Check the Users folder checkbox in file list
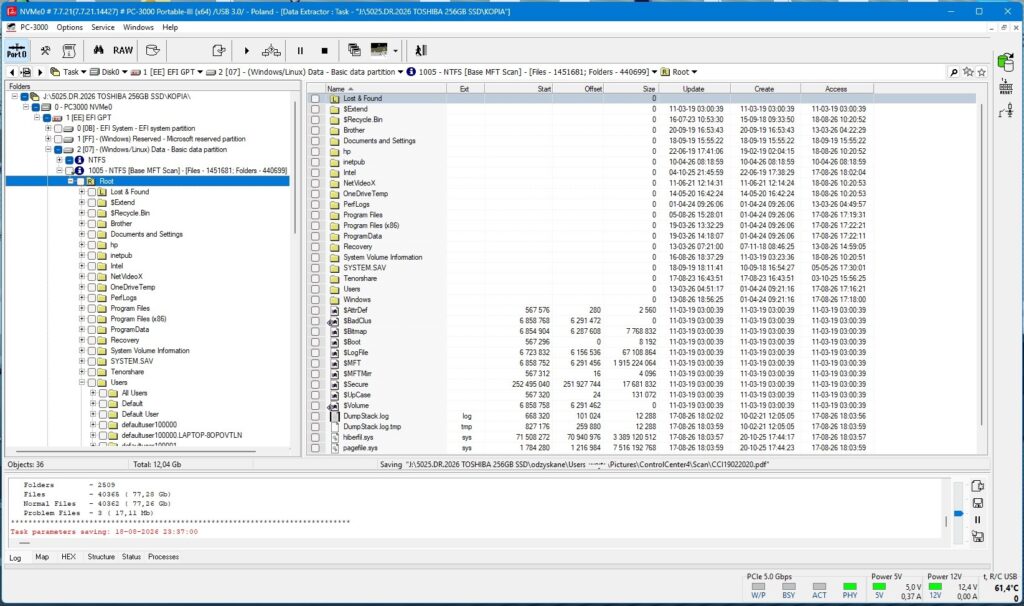Image resolution: width=1024 pixels, height=606 pixels. (315, 289)
